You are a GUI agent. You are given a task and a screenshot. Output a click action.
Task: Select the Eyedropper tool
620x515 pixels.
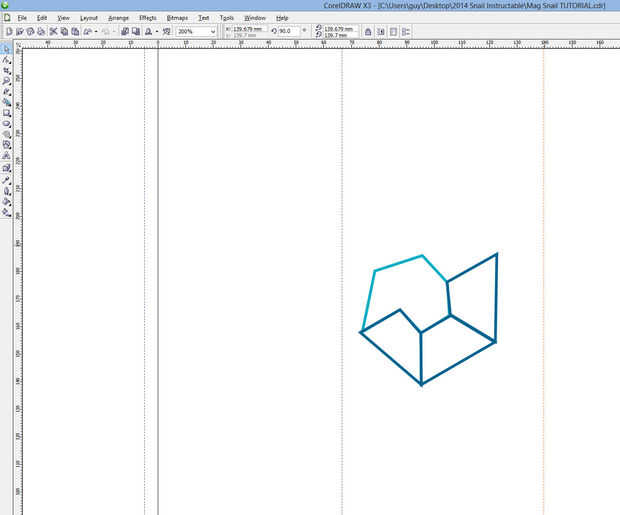point(6,180)
